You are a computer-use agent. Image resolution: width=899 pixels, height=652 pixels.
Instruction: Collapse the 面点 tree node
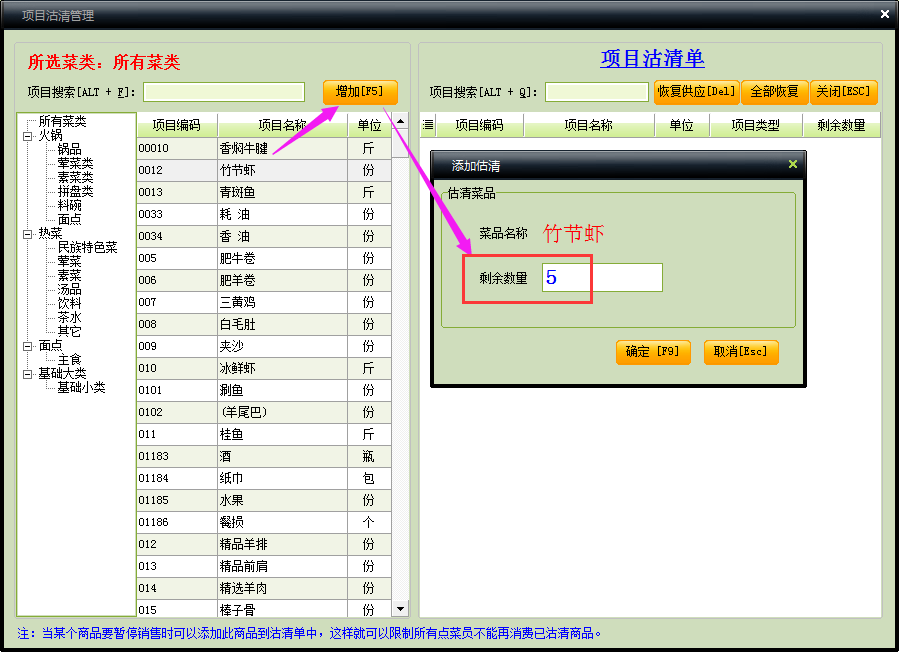point(27,345)
